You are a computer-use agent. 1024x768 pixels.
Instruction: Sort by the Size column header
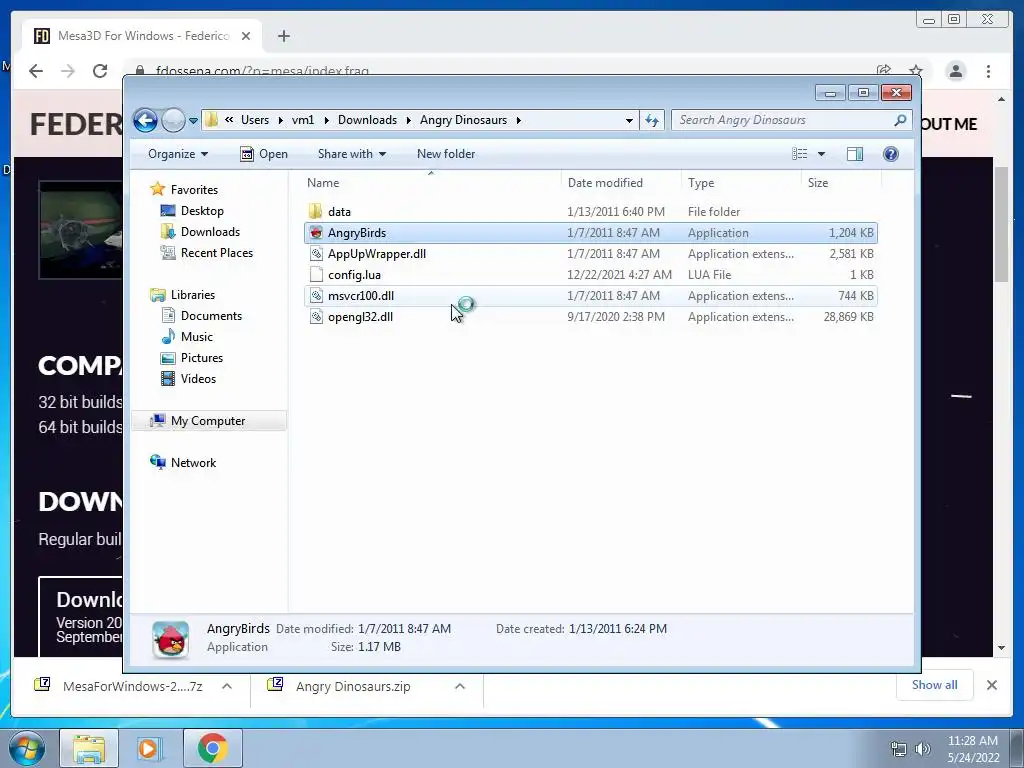(841, 183)
